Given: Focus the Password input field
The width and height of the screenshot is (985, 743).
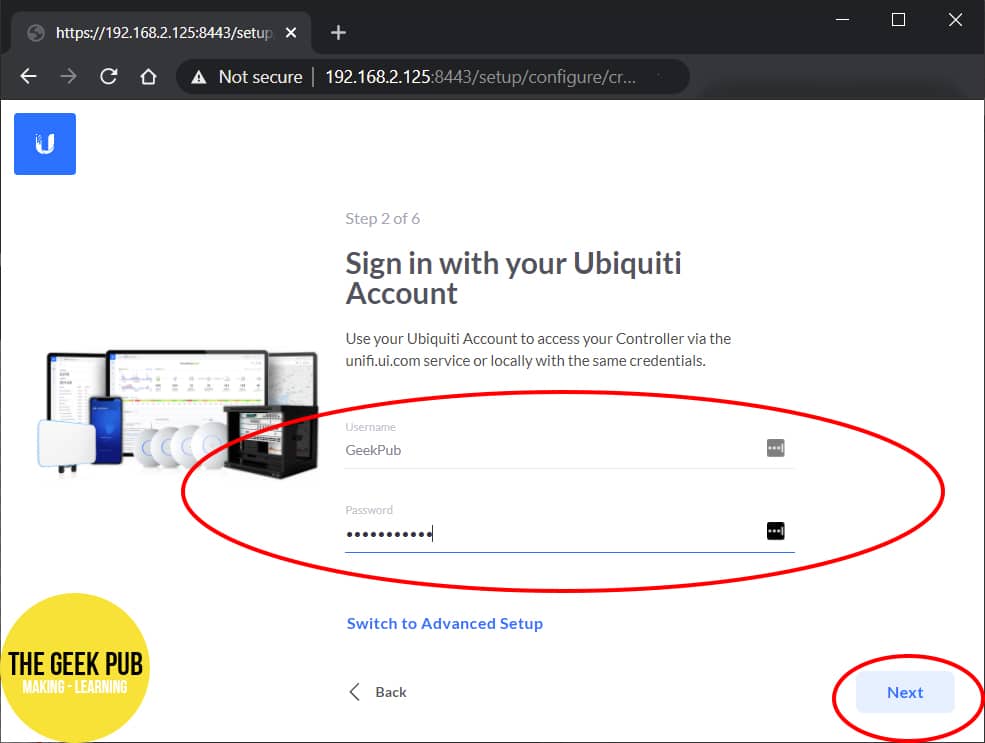Looking at the screenshot, I should click(x=554, y=533).
